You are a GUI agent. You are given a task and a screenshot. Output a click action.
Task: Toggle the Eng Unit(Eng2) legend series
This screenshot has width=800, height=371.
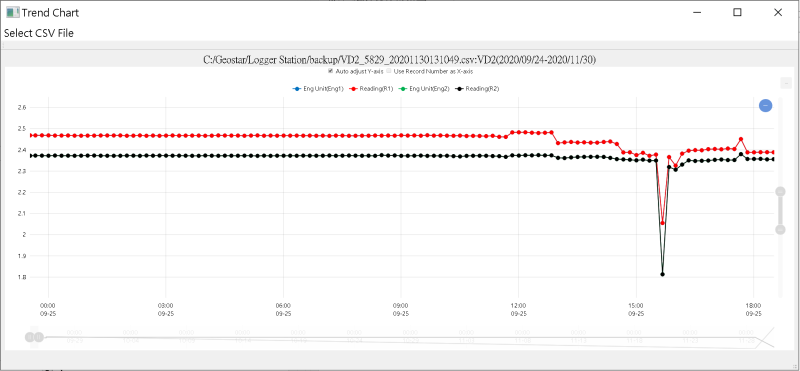click(x=423, y=89)
